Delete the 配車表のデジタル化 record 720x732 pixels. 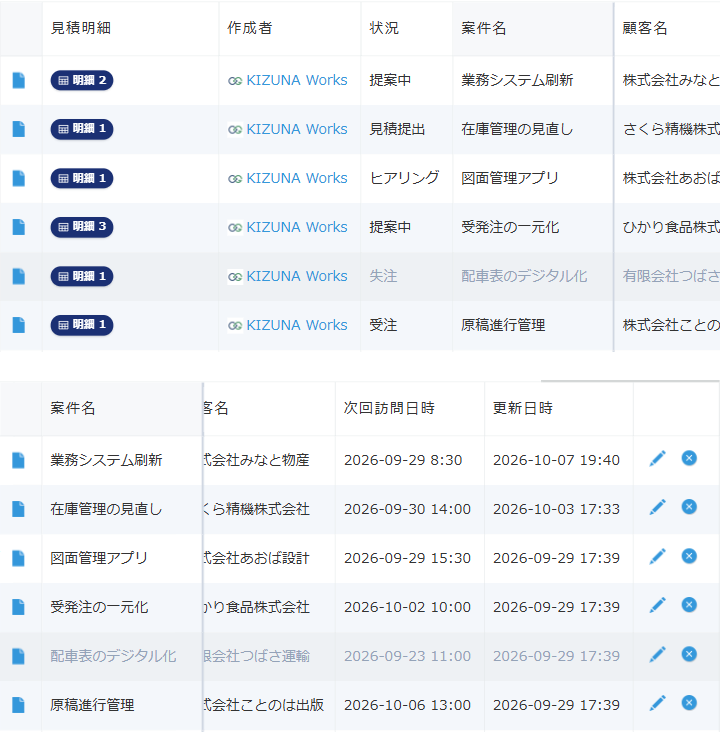coord(689,654)
